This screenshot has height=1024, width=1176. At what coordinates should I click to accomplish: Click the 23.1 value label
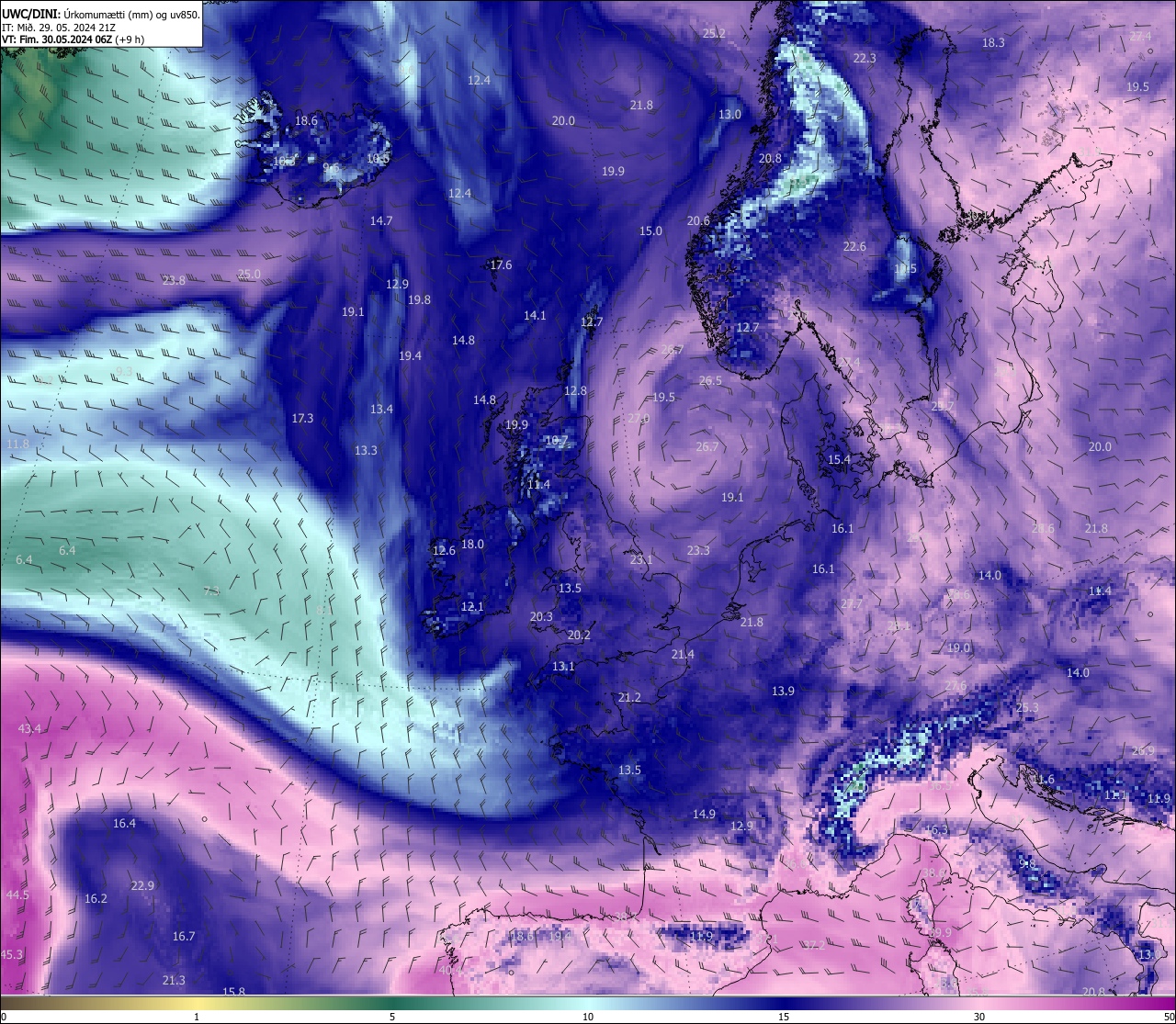[641, 559]
